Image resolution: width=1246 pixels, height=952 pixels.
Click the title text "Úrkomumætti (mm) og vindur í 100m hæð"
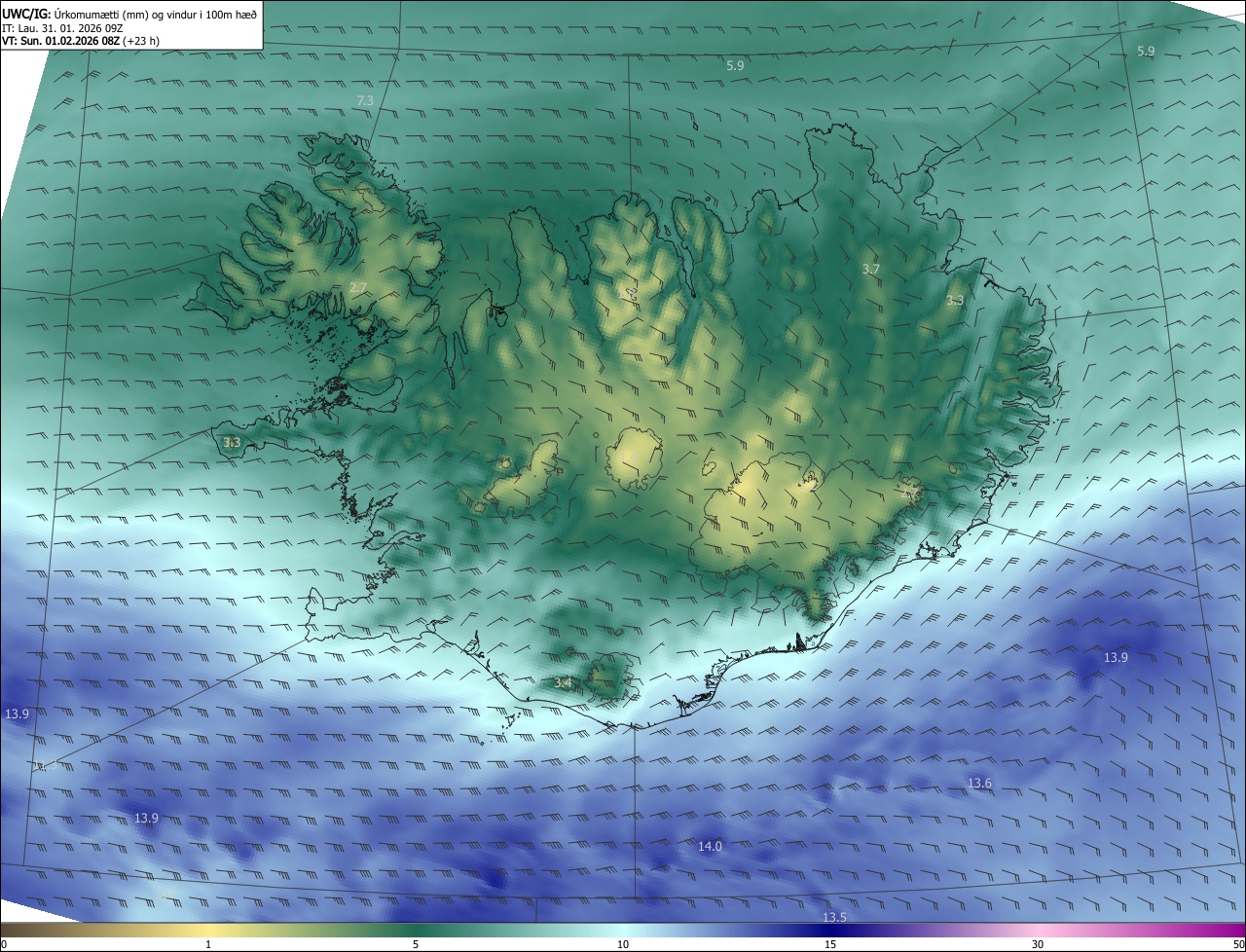(x=156, y=15)
